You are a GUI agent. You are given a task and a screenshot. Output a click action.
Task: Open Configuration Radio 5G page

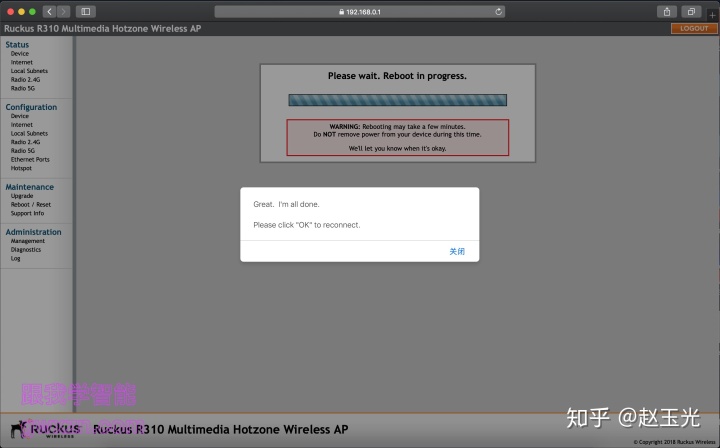pyautogui.click(x=22, y=151)
